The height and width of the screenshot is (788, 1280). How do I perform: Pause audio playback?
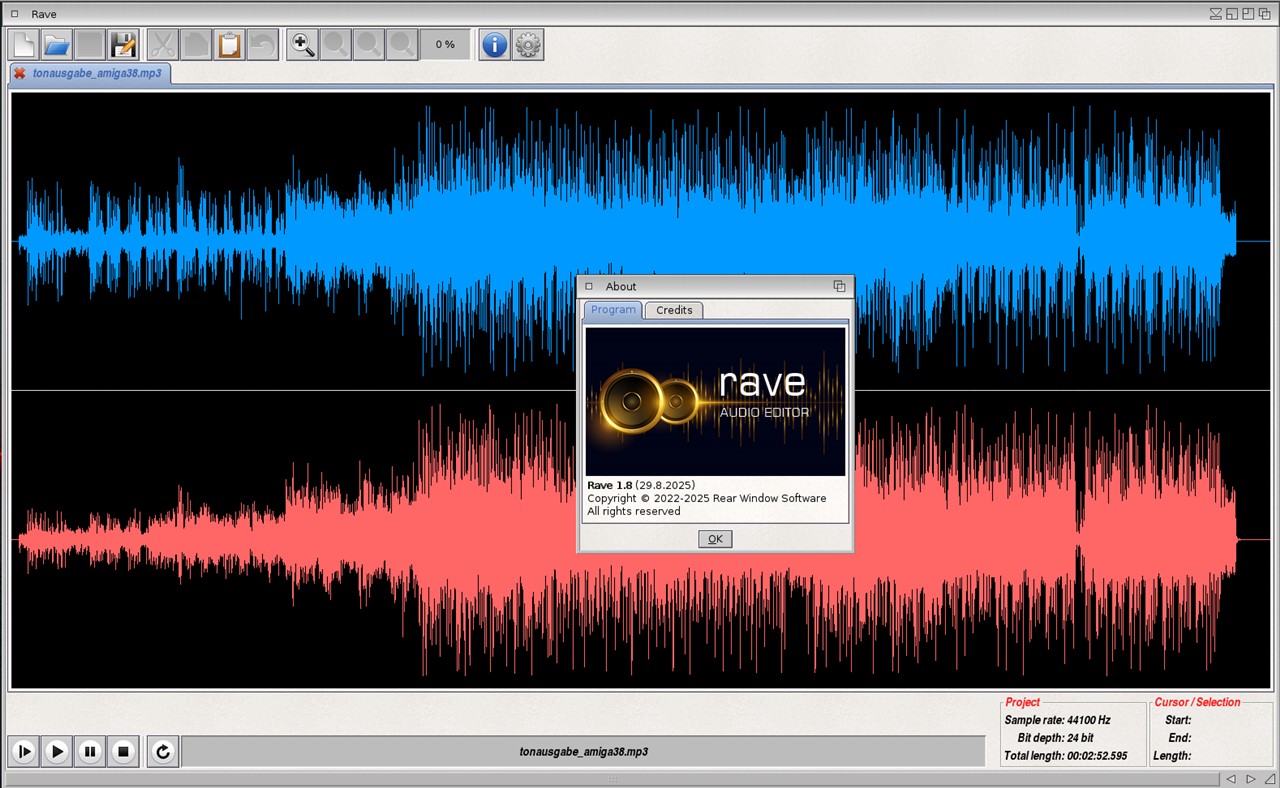90,751
